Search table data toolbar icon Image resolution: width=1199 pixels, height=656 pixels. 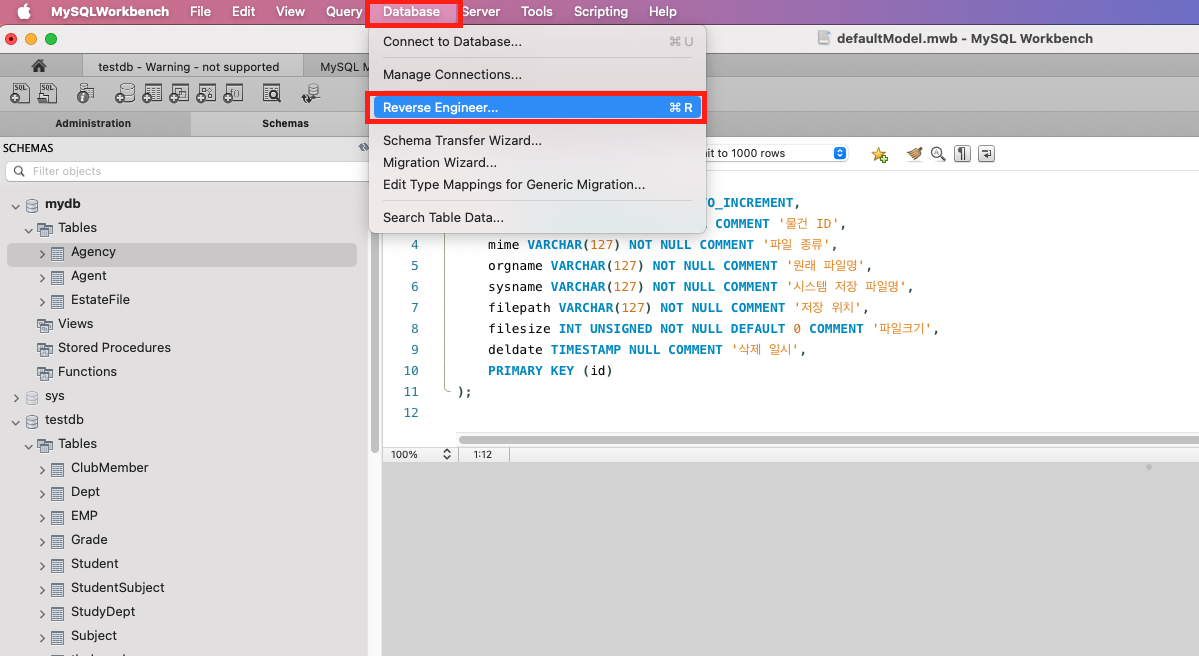click(271, 93)
